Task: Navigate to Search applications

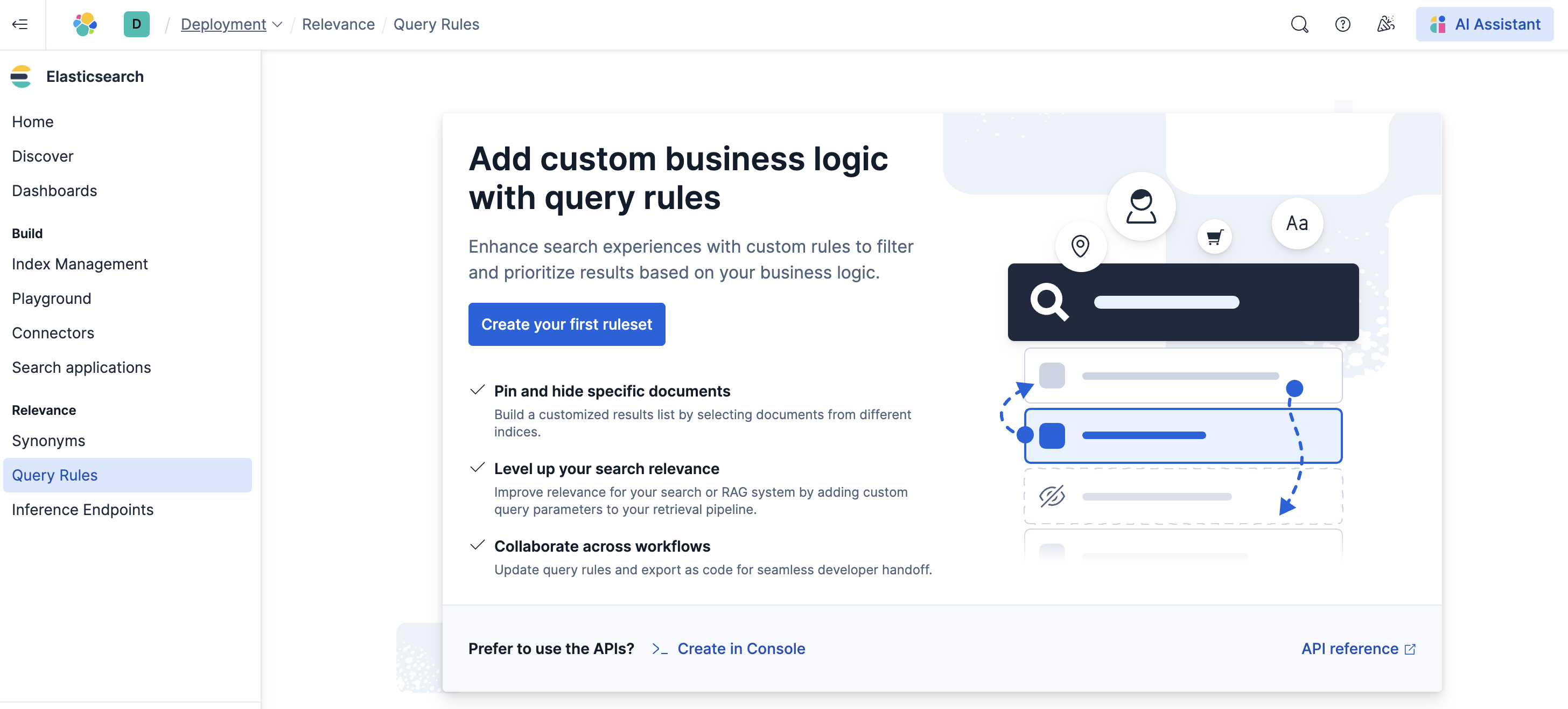Action: 81,367
